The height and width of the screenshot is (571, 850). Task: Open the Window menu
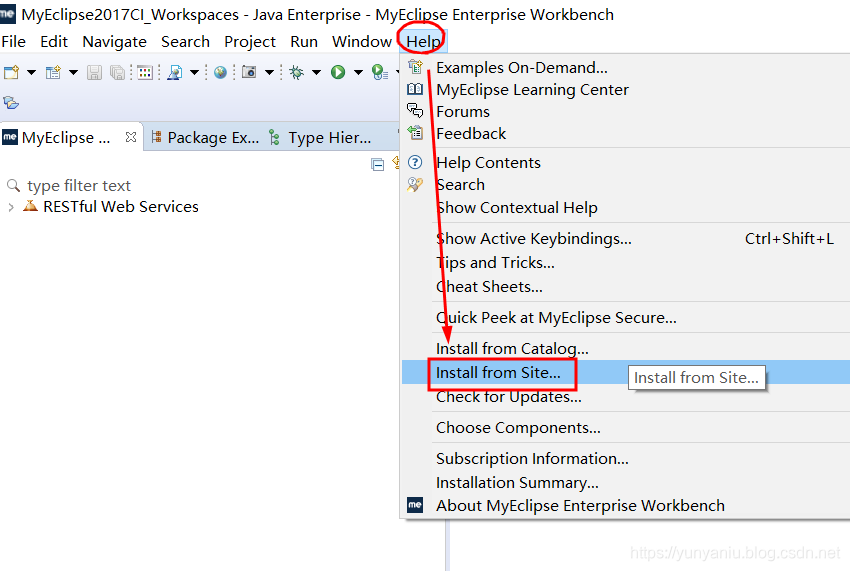[x=362, y=42]
